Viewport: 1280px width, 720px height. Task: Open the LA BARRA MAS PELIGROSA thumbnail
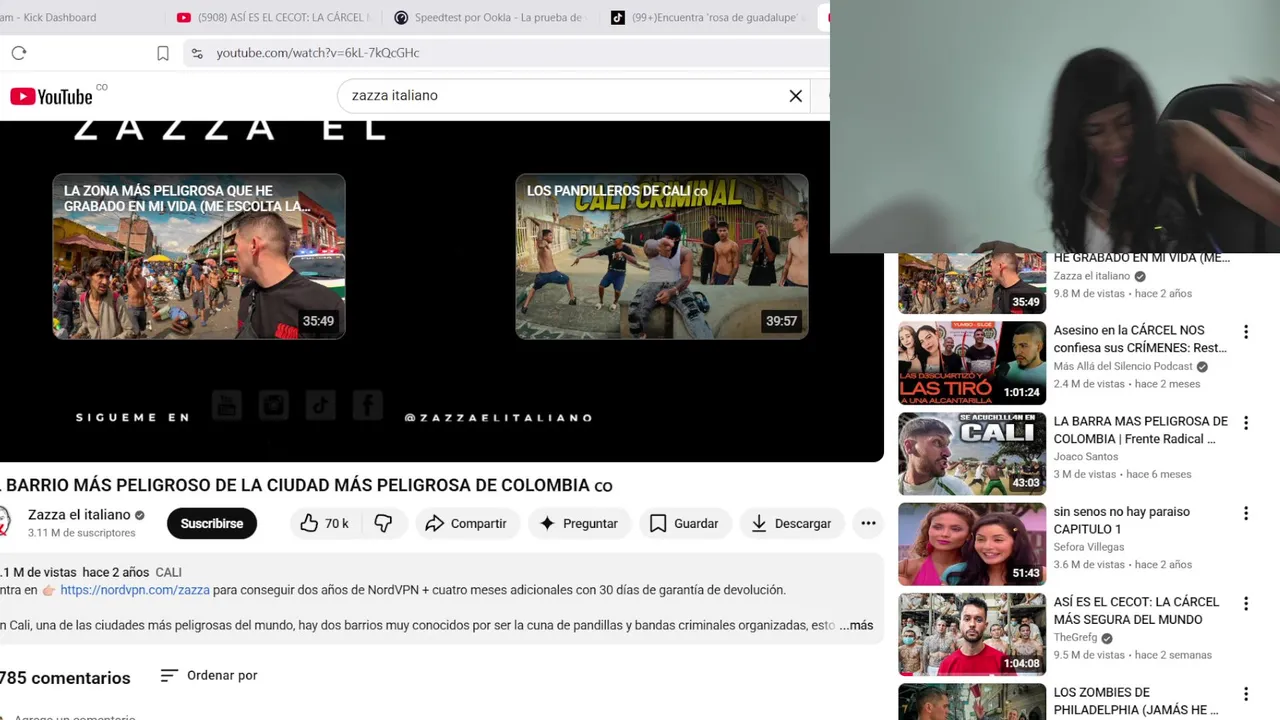972,454
